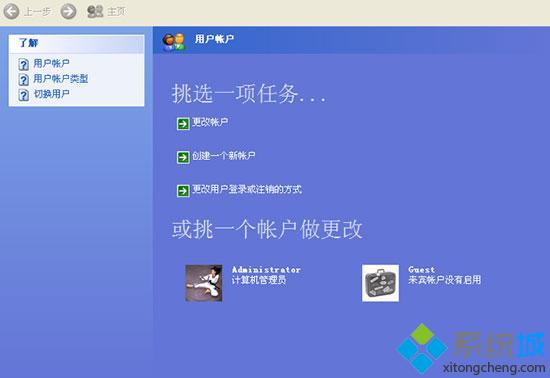Select the 创建一个新帐户 task link
Viewport: 550px width, 378px height.
point(223,156)
